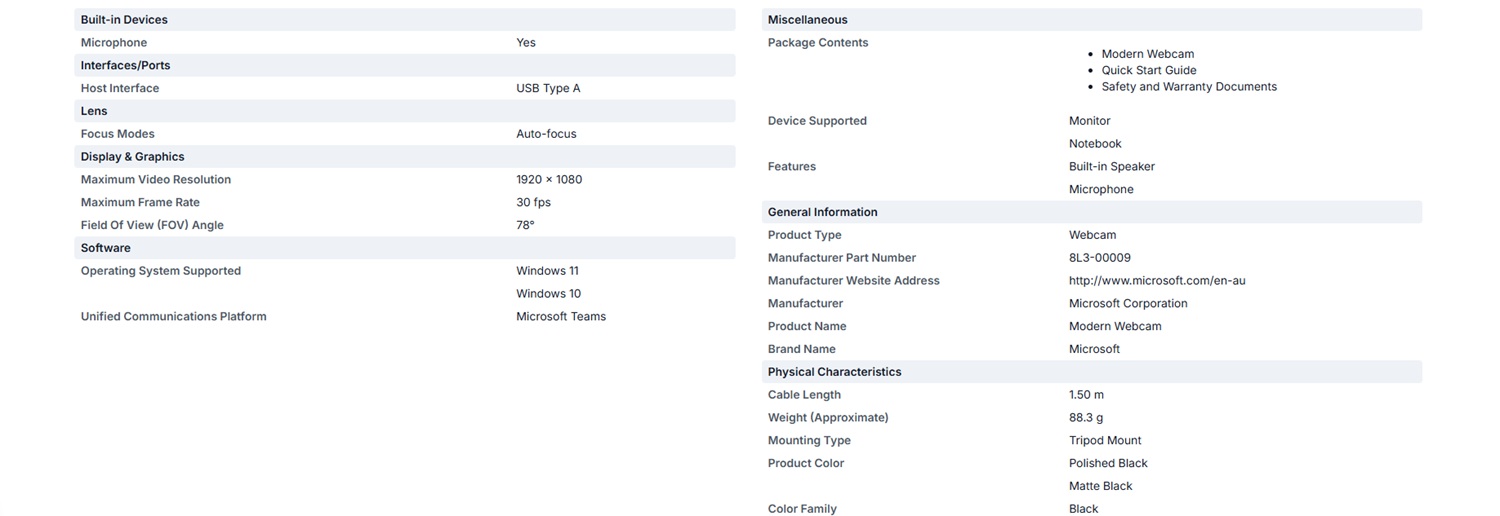Select Field Of View (FOV) Angle label
This screenshot has height=516, width=1500.
pyautogui.click(x=152, y=225)
